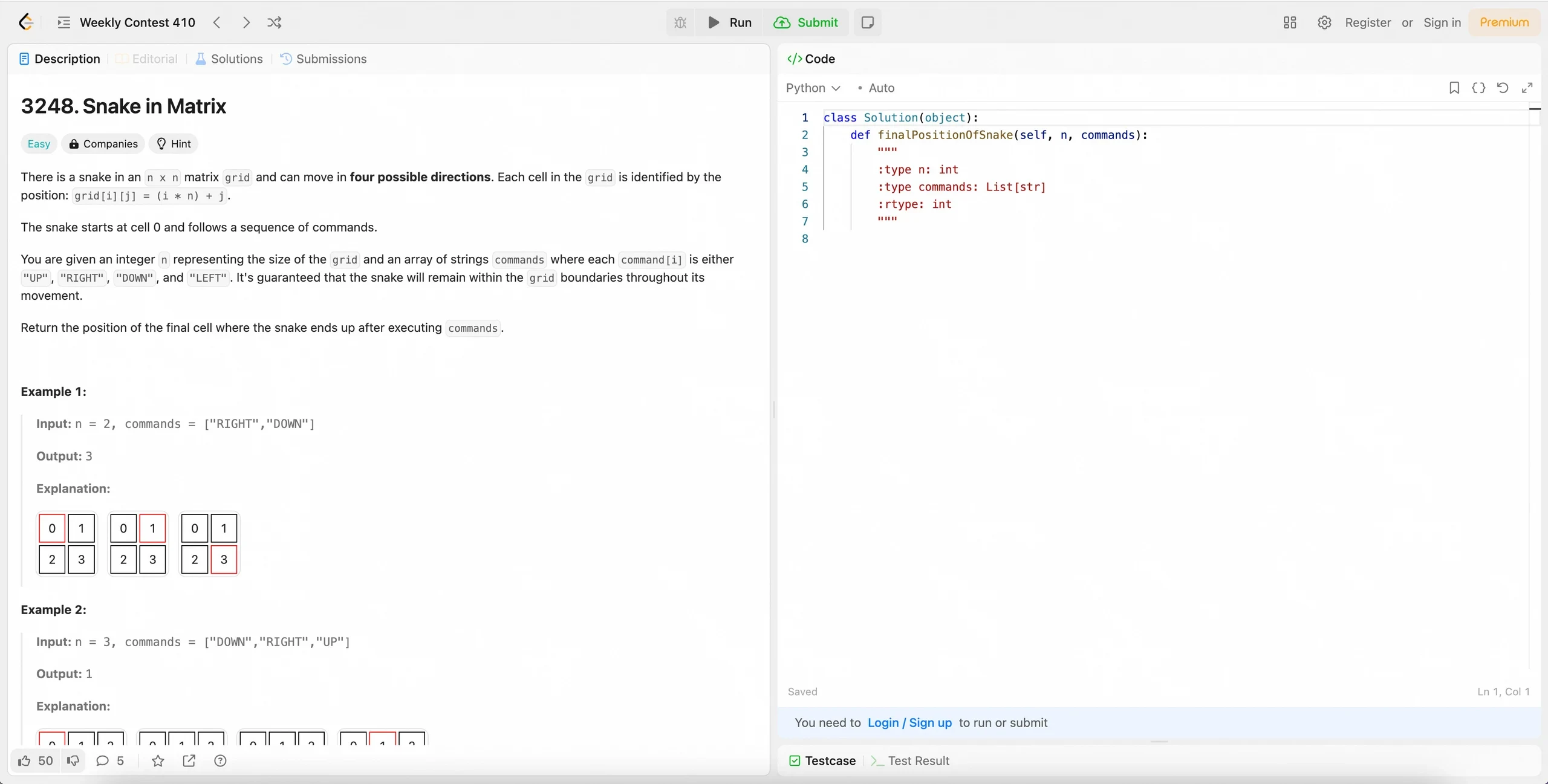
Task: Click the Register link
Action: [1368, 22]
